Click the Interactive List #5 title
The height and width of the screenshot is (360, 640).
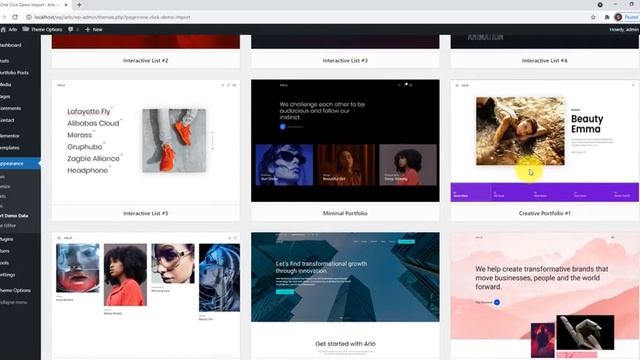tap(146, 213)
